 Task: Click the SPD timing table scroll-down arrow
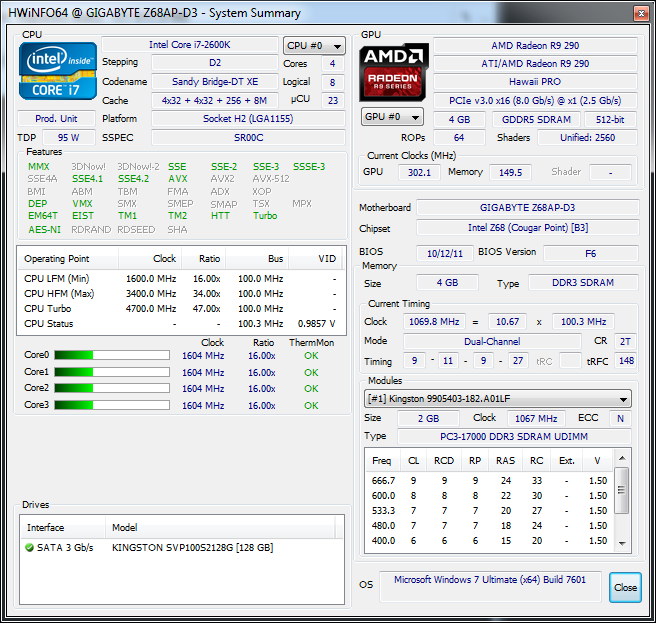[622, 544]
